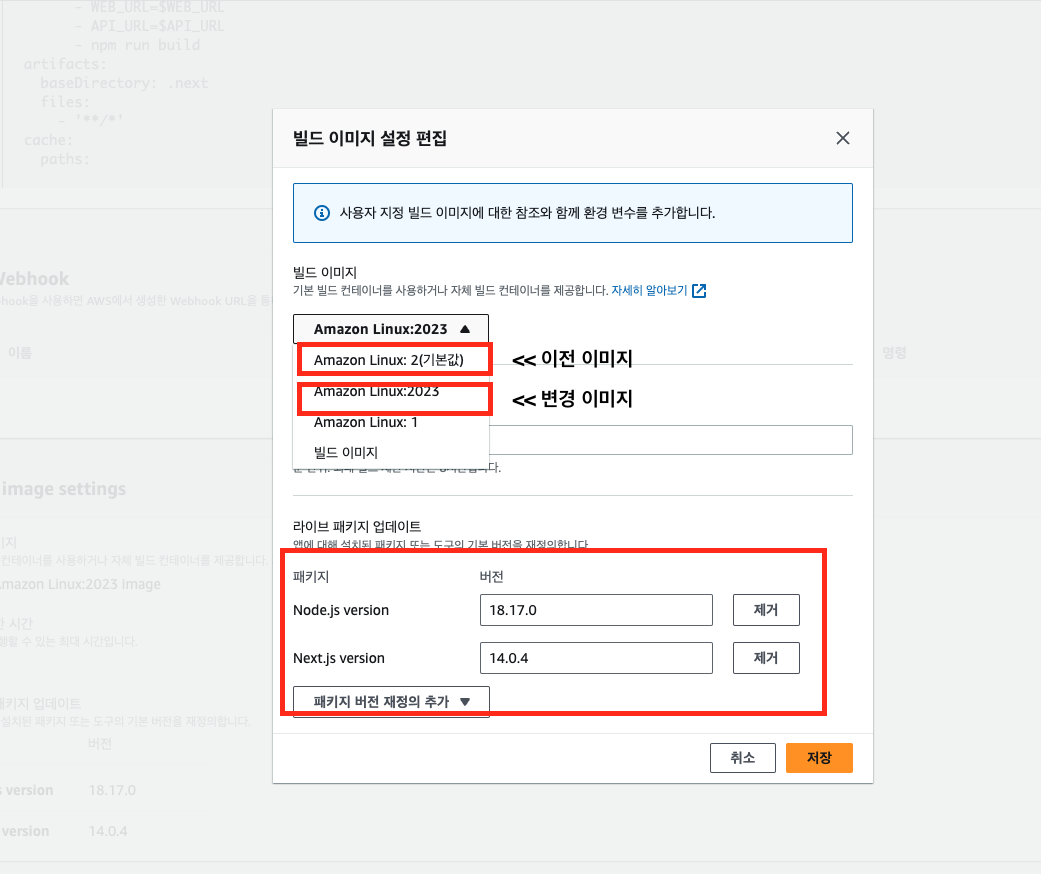1041x874 pixels.
Task: Choose Amazon Linux:2023 in the dropdown list
Action: tap(377, 391)
